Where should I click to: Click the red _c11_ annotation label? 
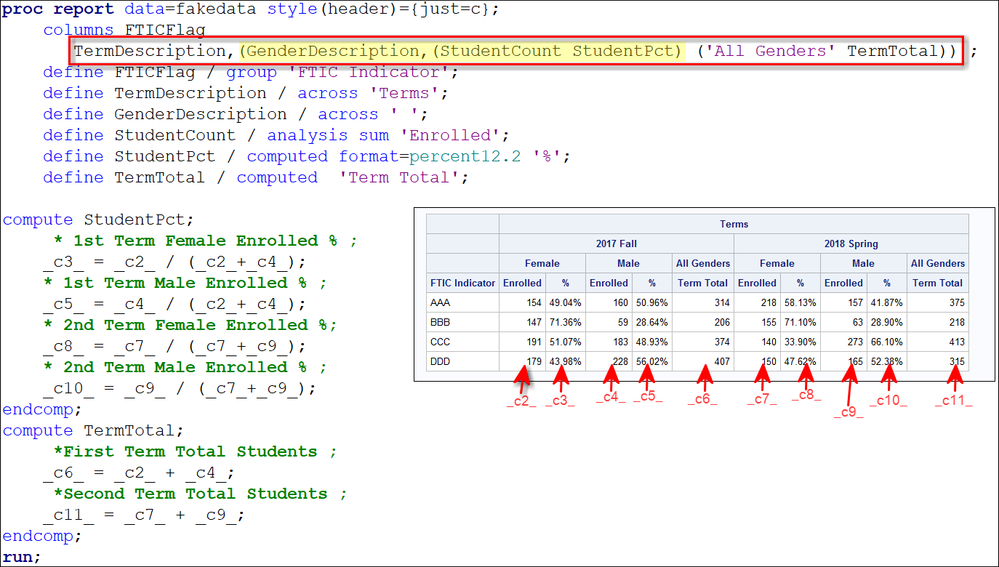tap(953, 401)
